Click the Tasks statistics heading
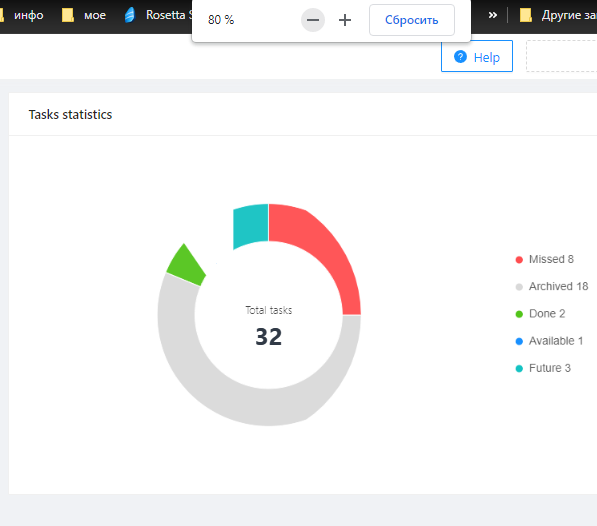Image resolution: width=597 pixels, height=526 pixels. pos(70,115)
